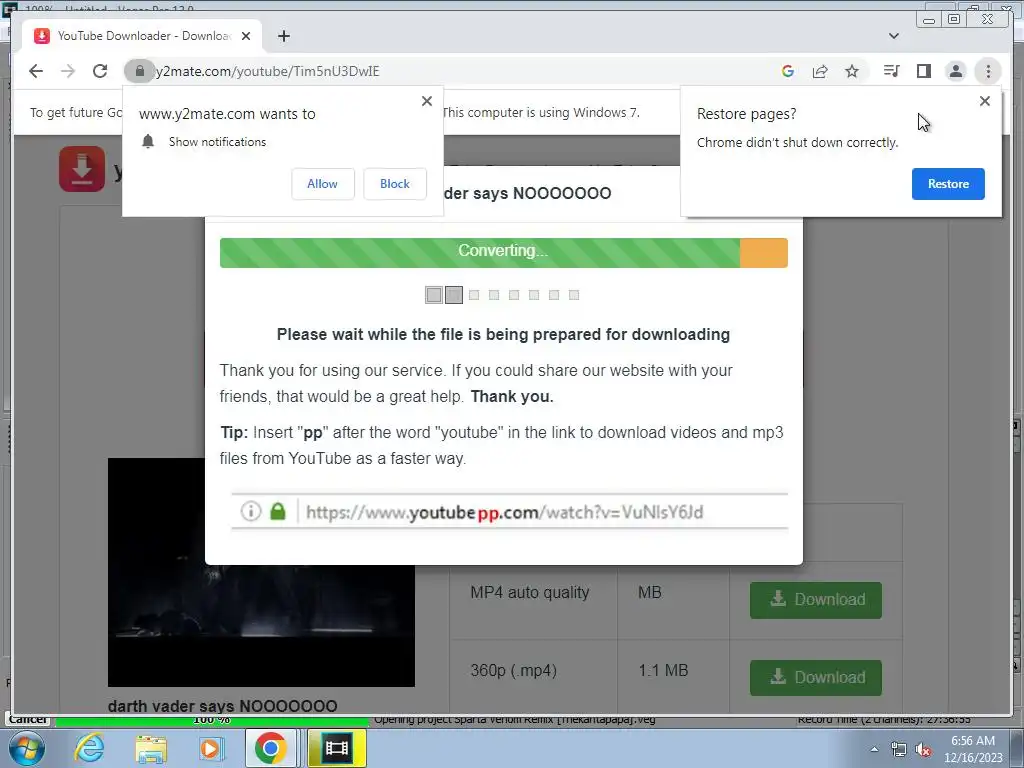Open Chrome's three-dot menu
The image size is (1024, 768).
click(988, 71)
